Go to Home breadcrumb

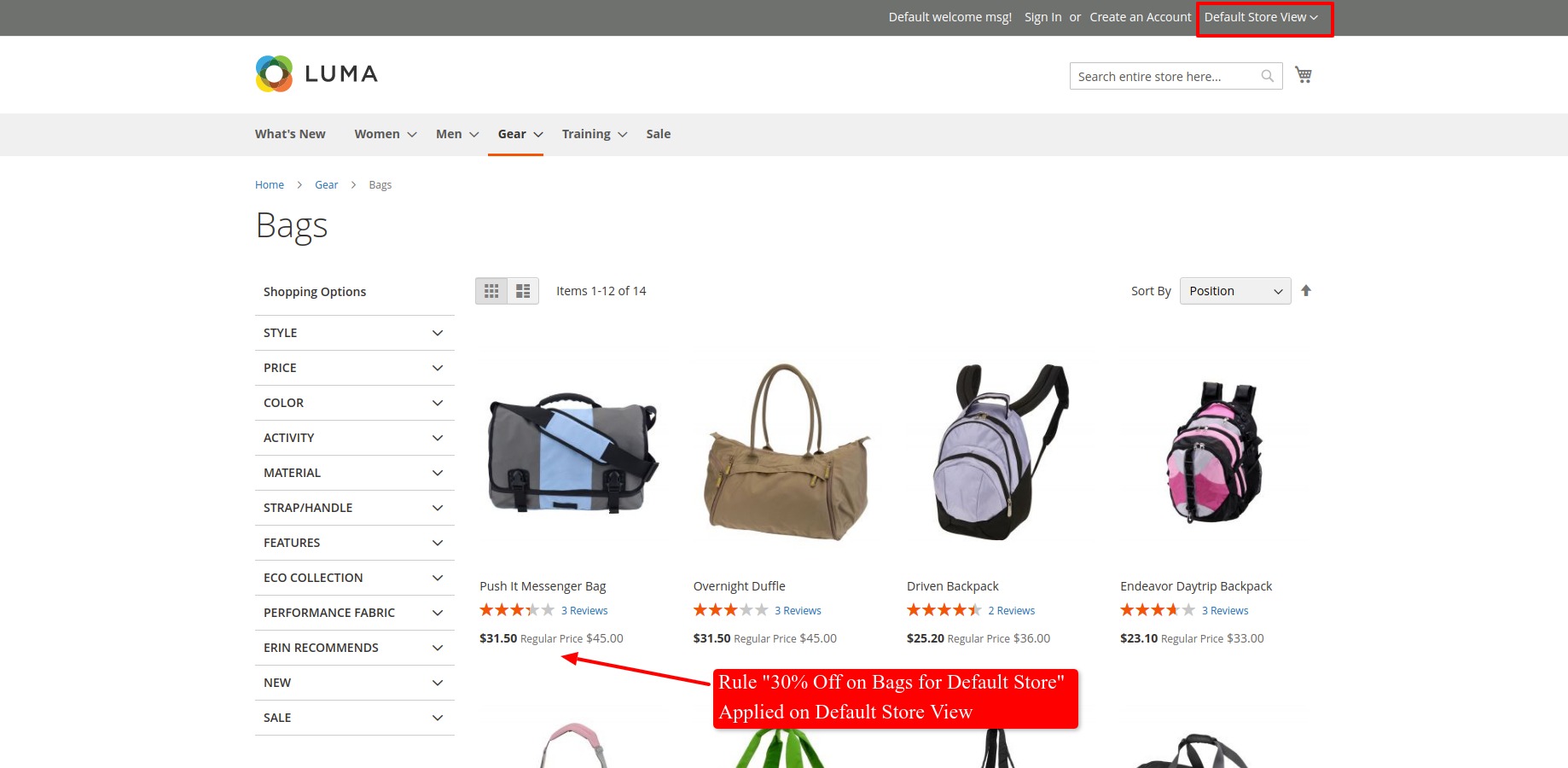pyautogui.click(x=270, y=185)
